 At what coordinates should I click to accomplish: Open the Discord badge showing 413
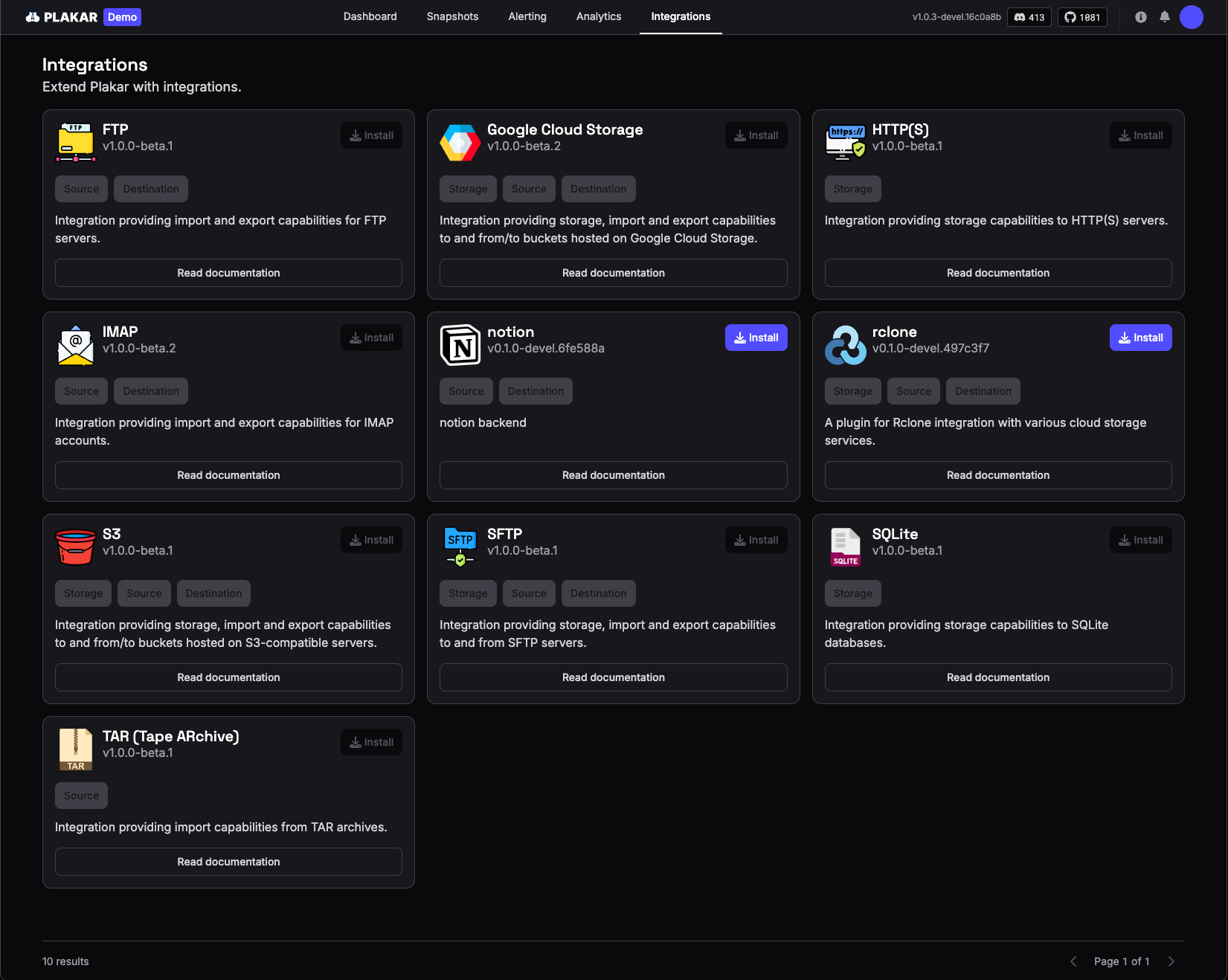click(1029, 17)
